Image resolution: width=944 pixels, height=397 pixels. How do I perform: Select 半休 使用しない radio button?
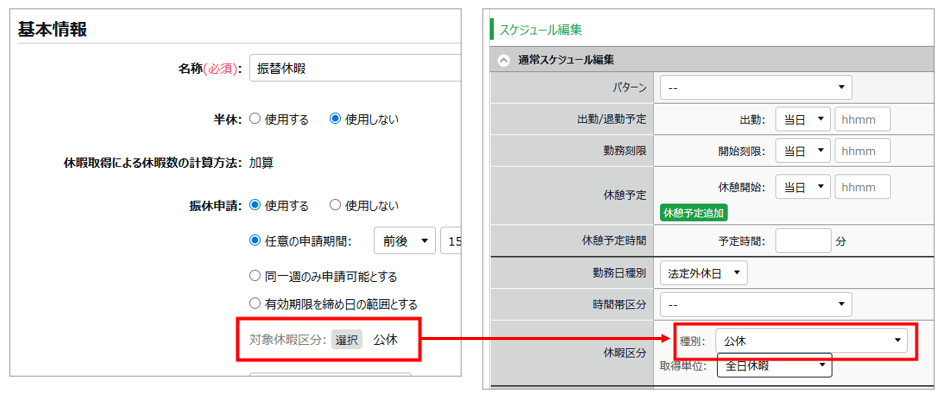[335, 119]
